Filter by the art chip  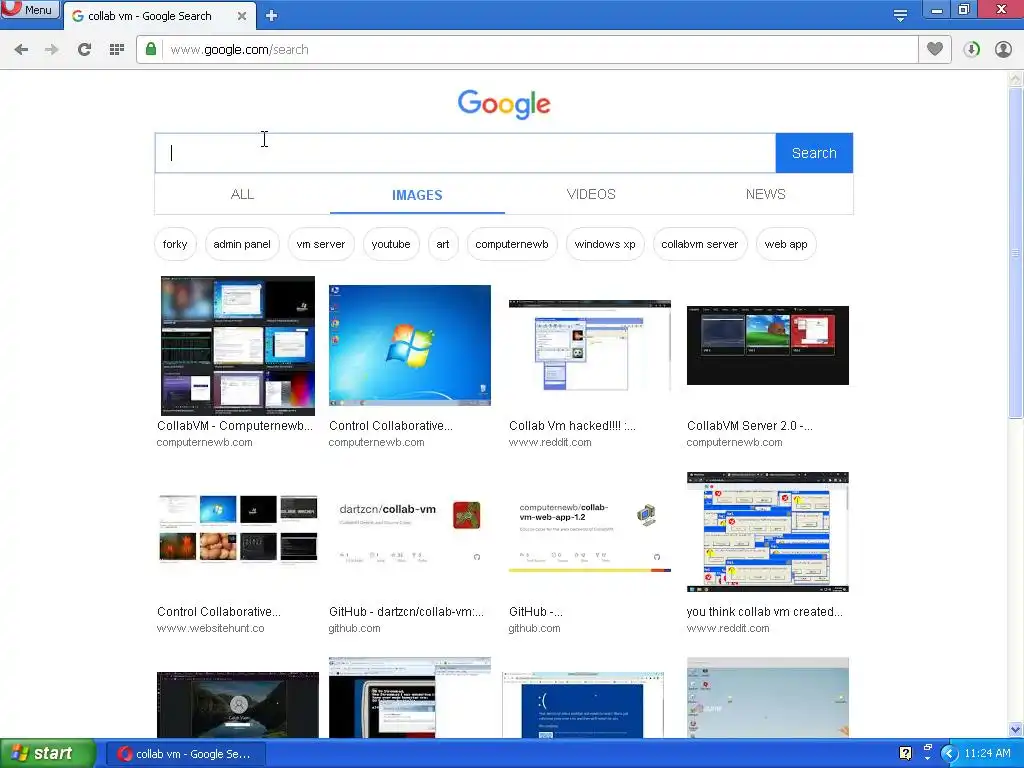coord(443,244)
